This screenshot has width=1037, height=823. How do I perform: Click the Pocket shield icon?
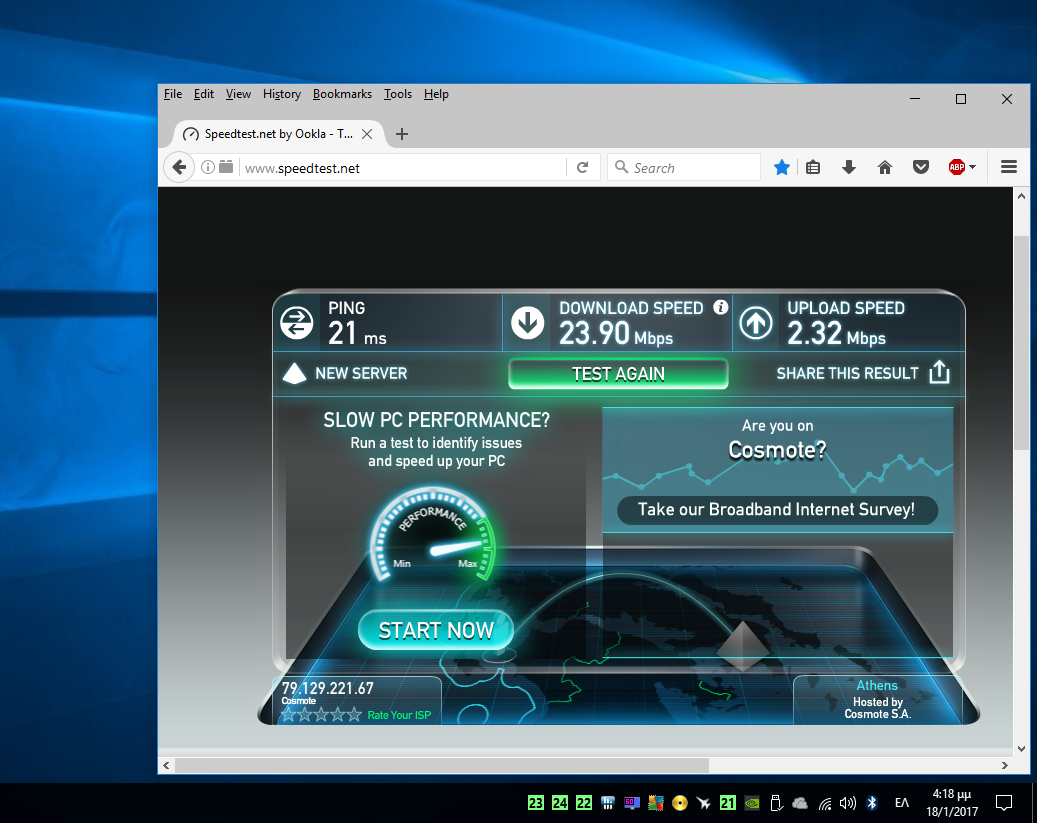[921, 167]
